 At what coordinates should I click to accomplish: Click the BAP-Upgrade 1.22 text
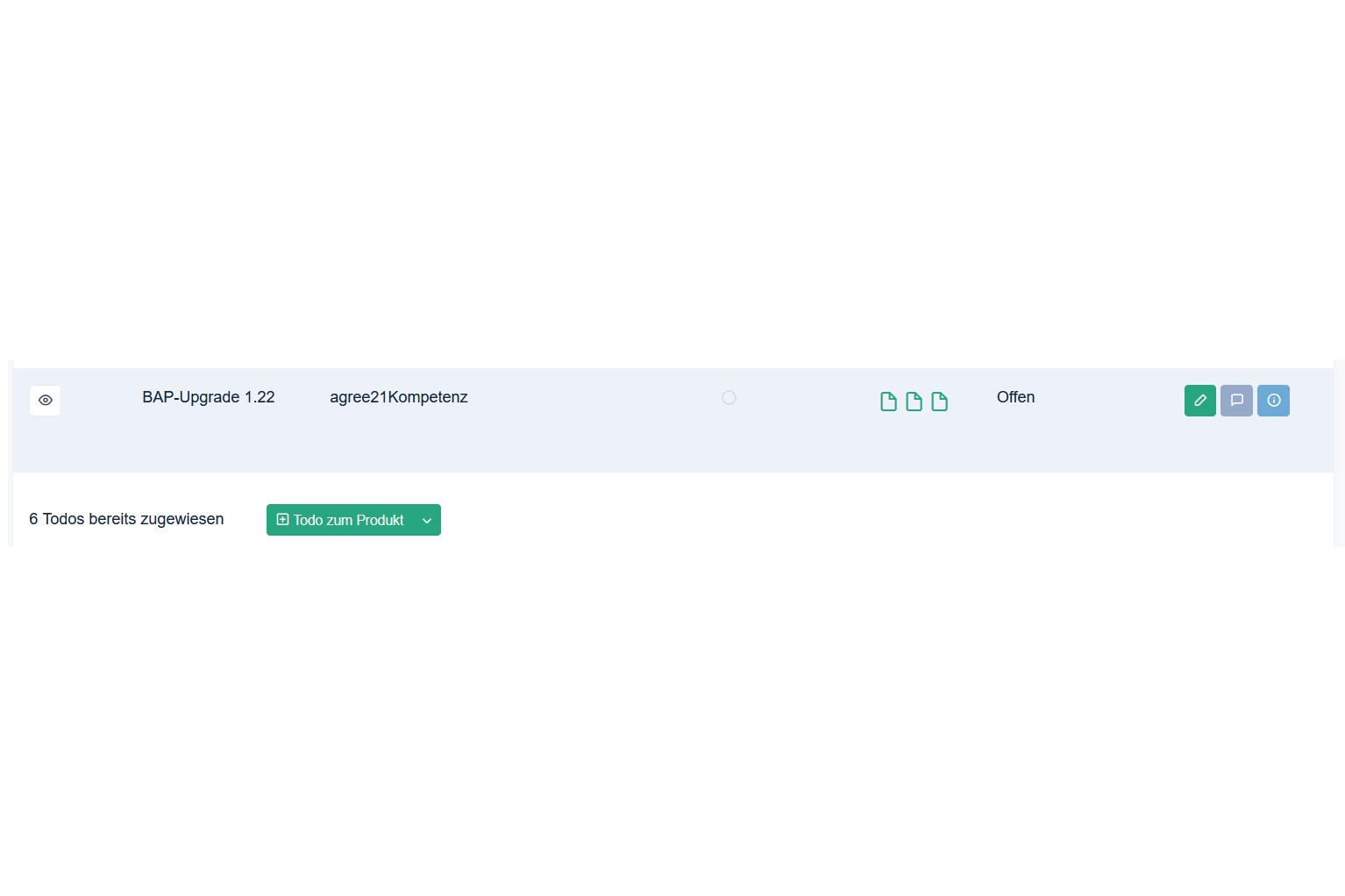[209, 397]
